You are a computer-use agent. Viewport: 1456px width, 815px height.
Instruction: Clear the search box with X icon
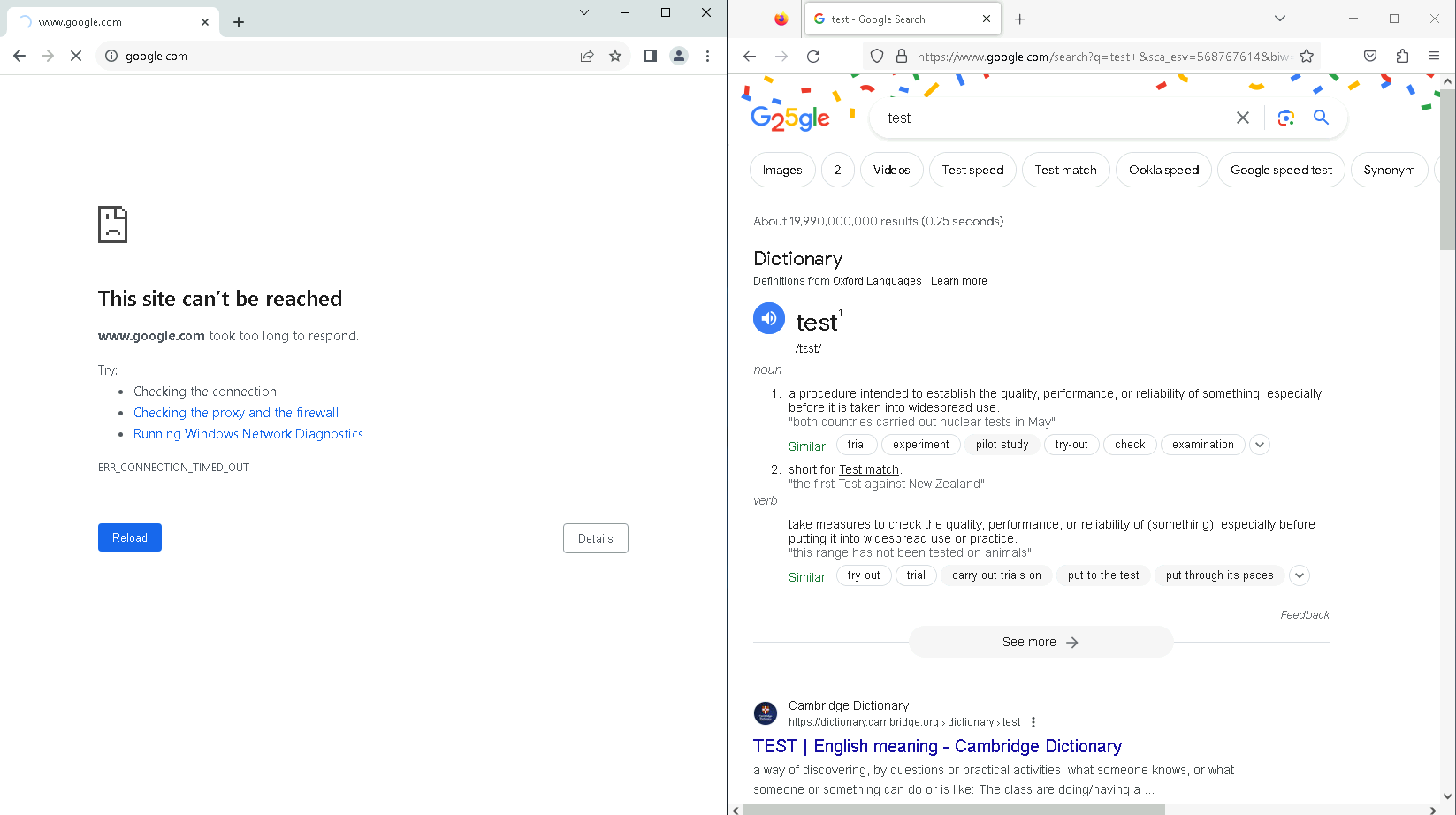[1242, 118]
